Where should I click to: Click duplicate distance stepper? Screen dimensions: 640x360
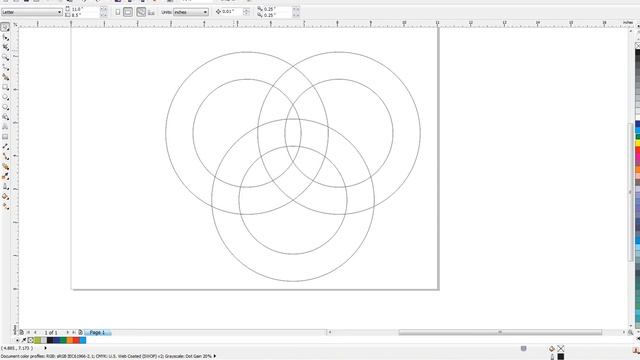coord(296,12)
